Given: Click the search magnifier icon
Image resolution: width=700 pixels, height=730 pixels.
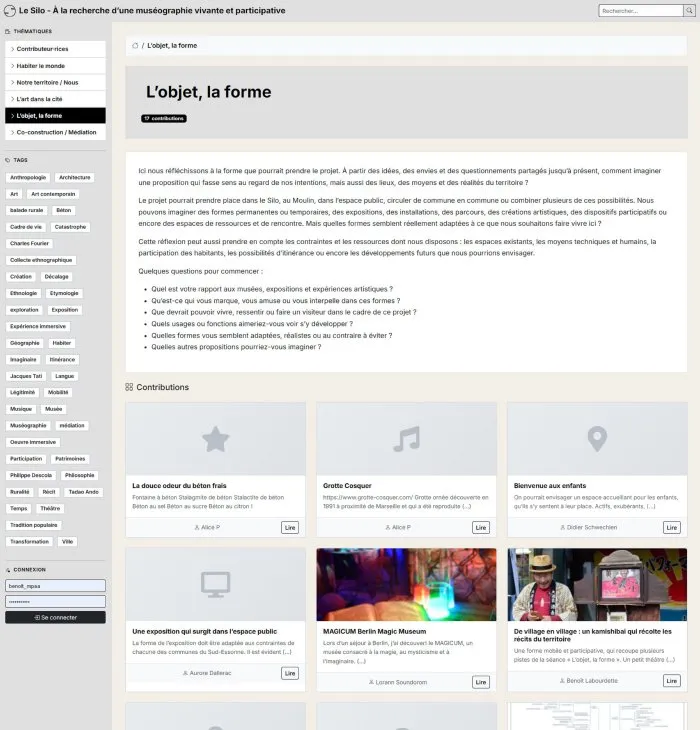Looking at the screenshot, I should (x=689, y=10).
